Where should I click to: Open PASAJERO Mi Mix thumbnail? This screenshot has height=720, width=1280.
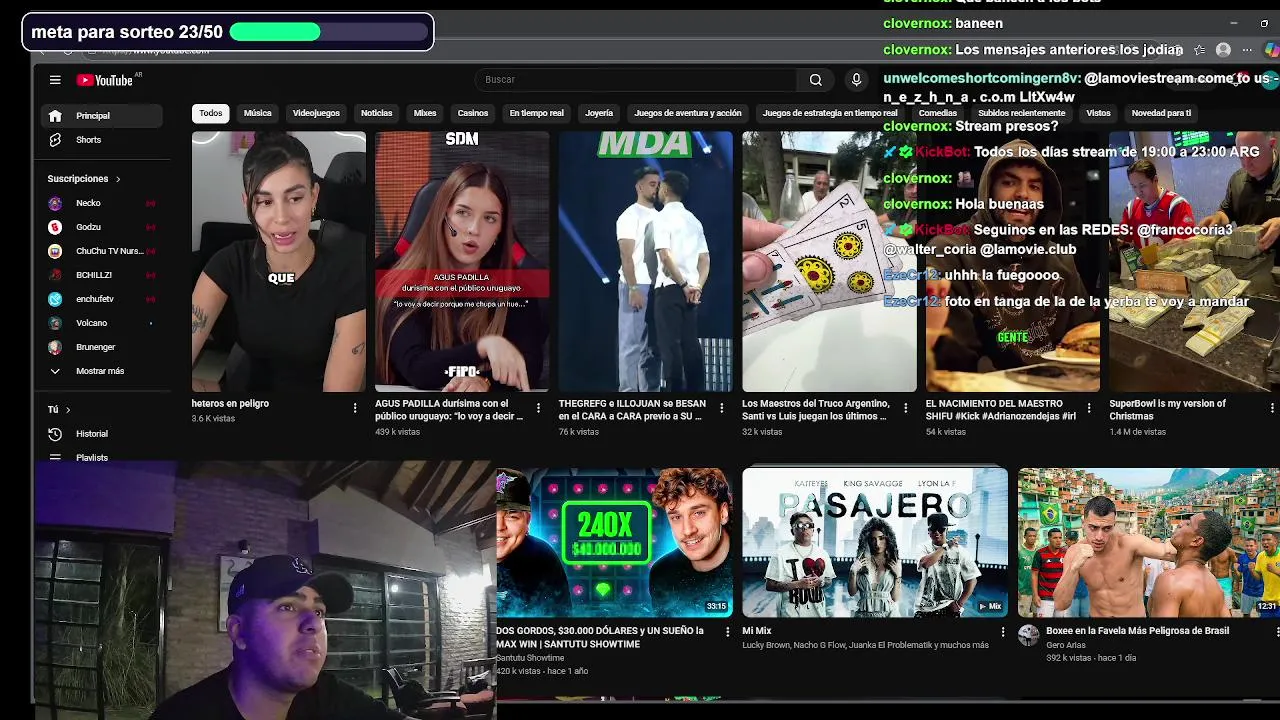click(875, 542)
